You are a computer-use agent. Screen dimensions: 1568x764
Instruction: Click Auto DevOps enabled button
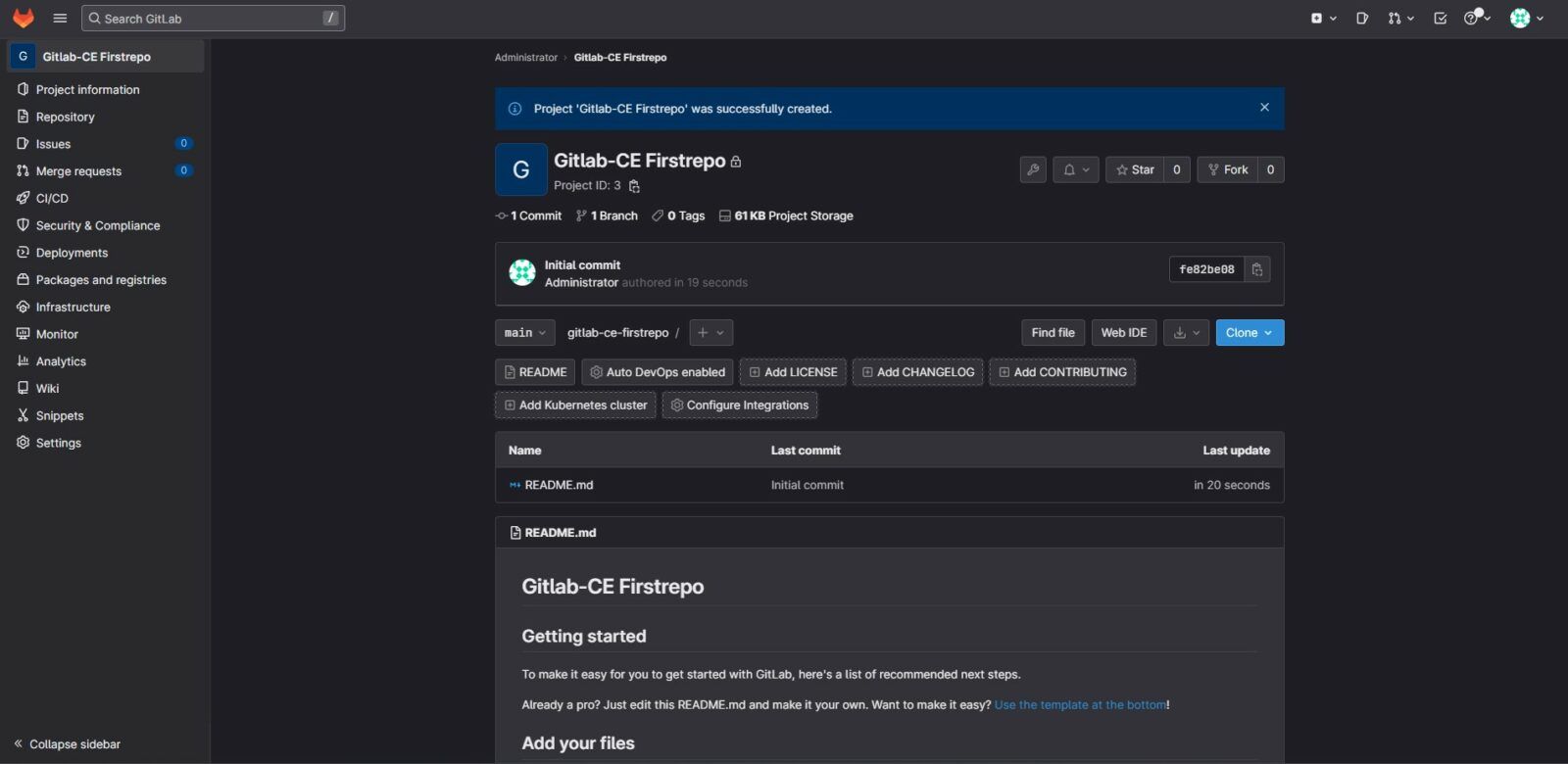[658, 372]
